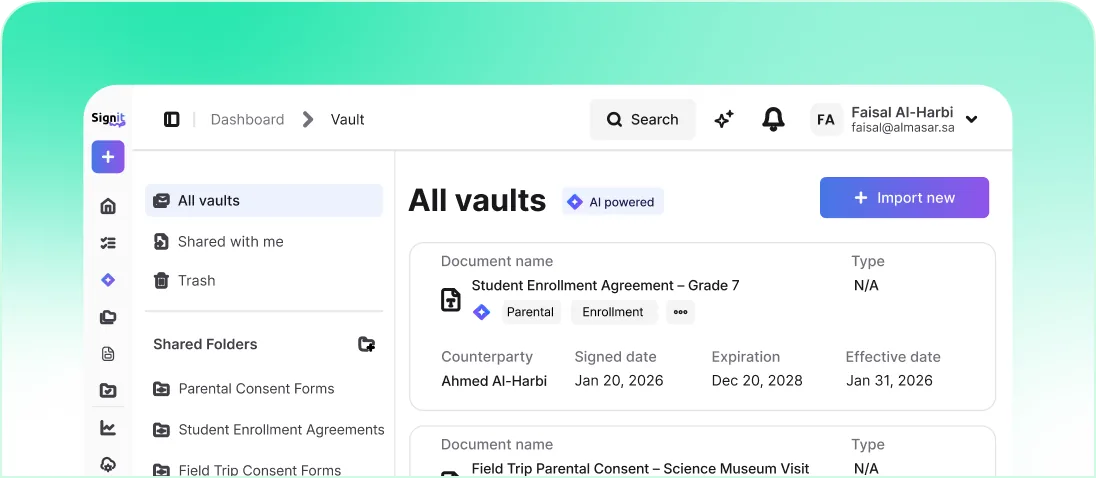Add a new shared folder icon

[367, 344]
